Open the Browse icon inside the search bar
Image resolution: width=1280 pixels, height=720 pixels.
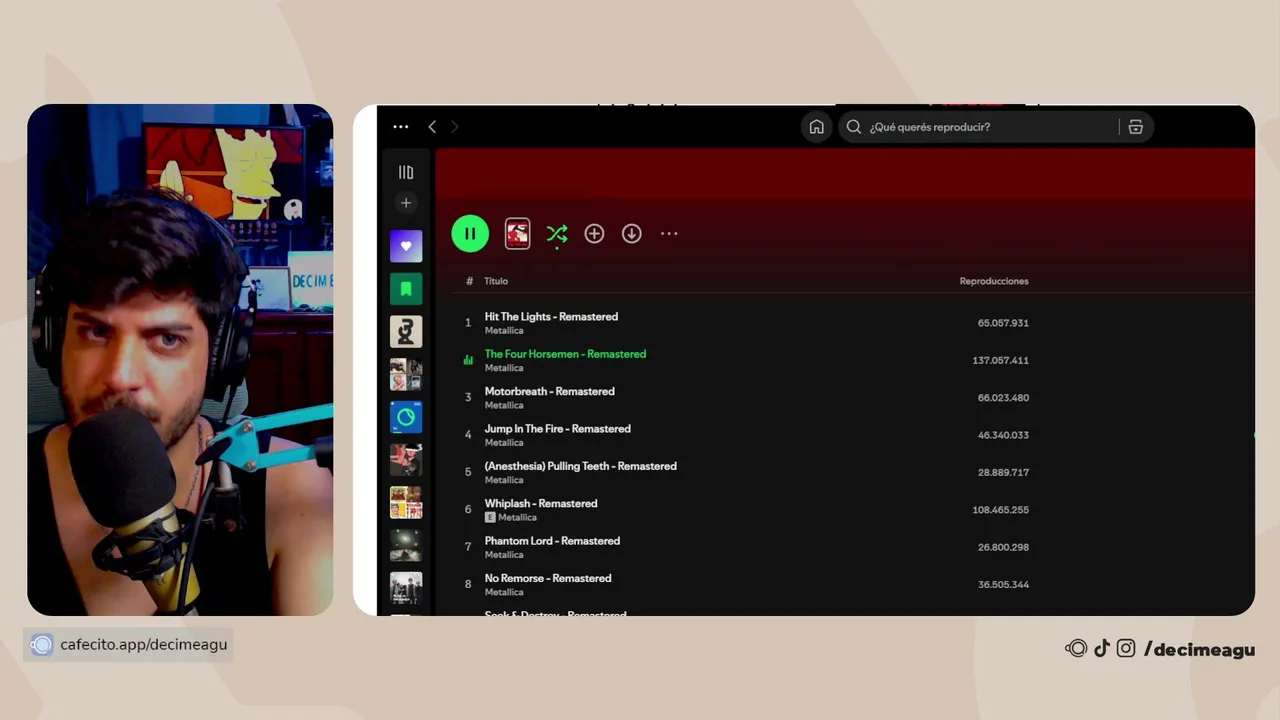1135,127
